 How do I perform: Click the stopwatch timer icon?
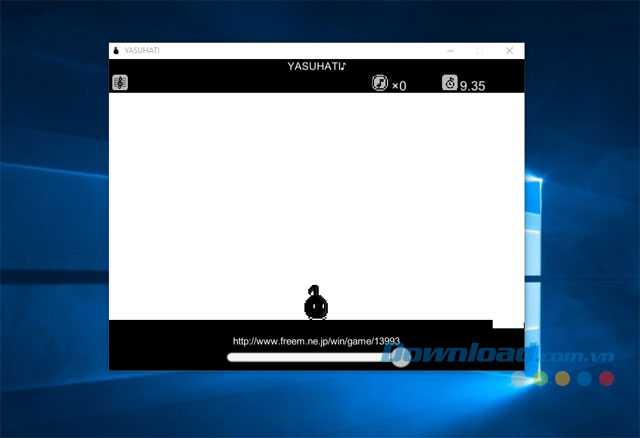(450, 83)
